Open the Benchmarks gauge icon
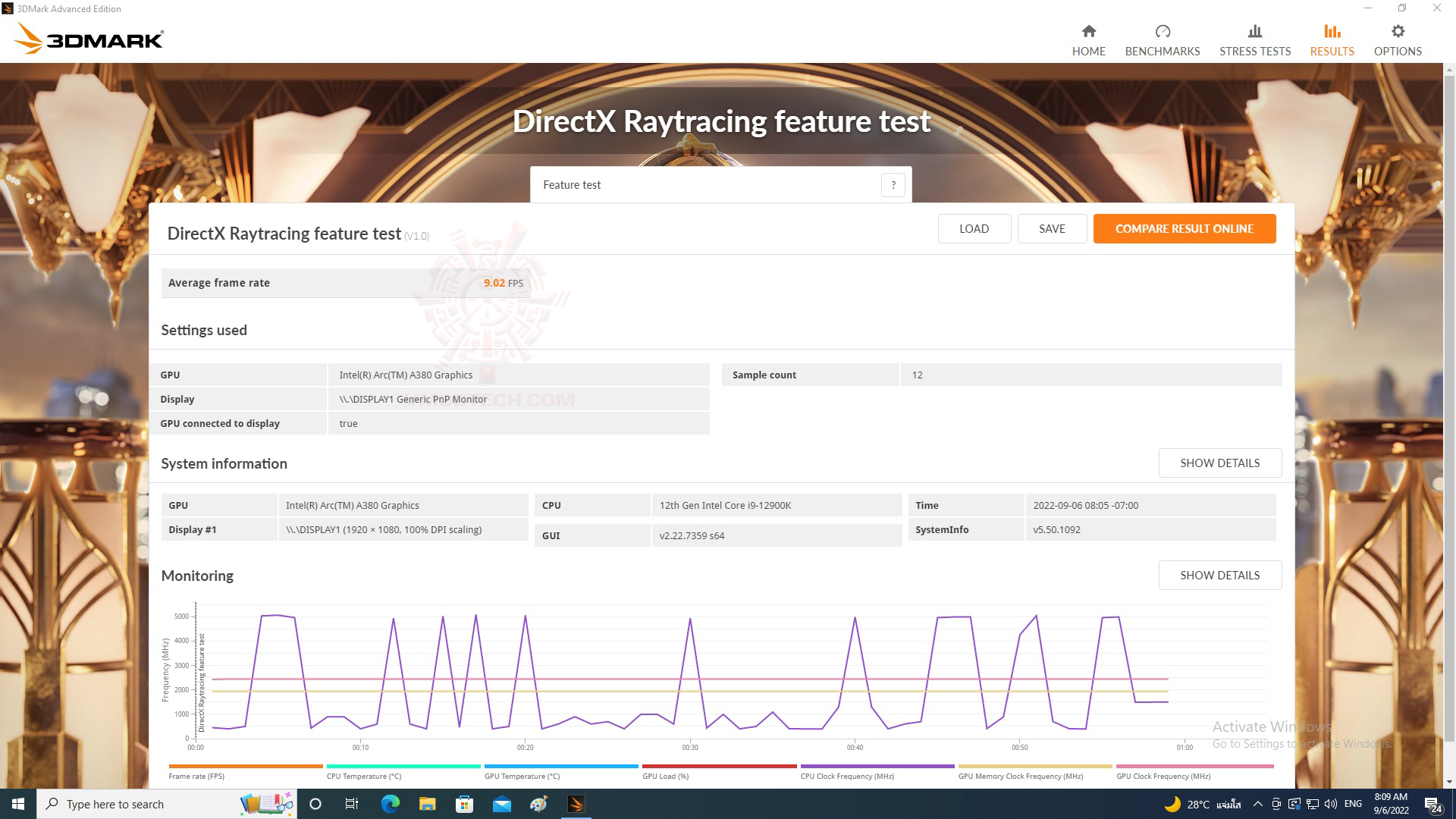 pos(1162,31)
